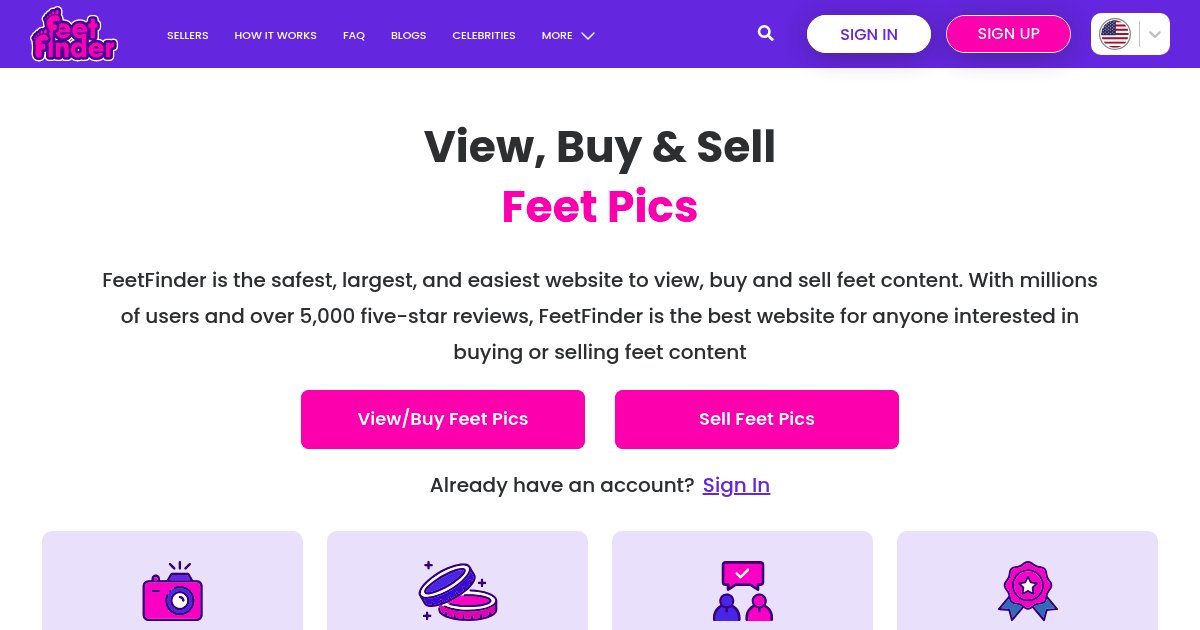Open the language selector chevron
Screen dimensions: 1200x630
click(x=1153, y=33)
